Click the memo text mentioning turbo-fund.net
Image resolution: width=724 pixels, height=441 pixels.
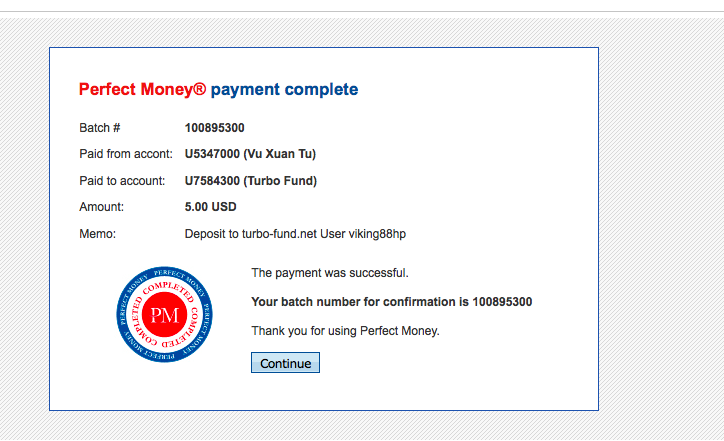[296, 234]
